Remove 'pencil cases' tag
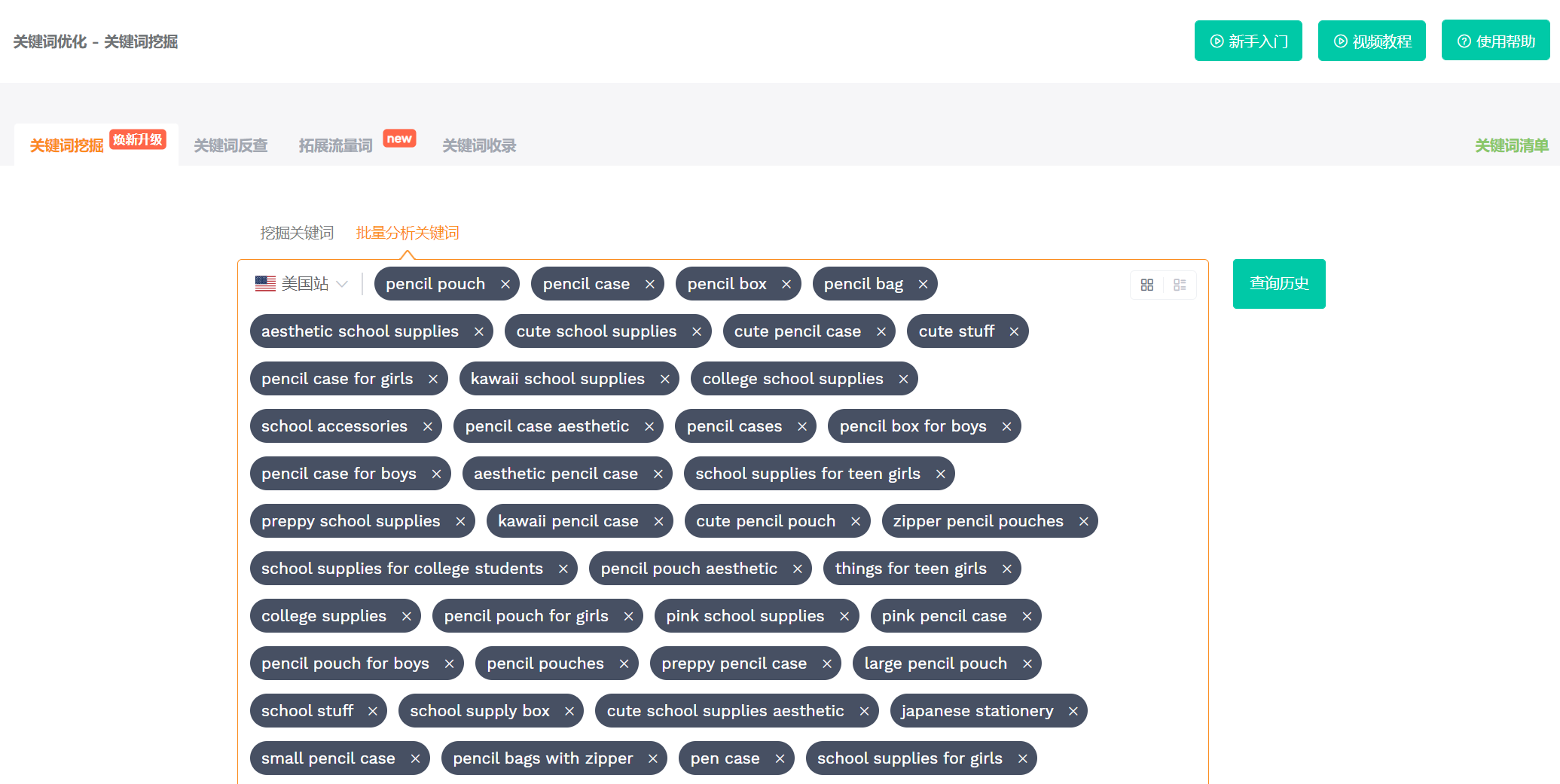The image size is (1560, 784). click(x=802, y=427)
